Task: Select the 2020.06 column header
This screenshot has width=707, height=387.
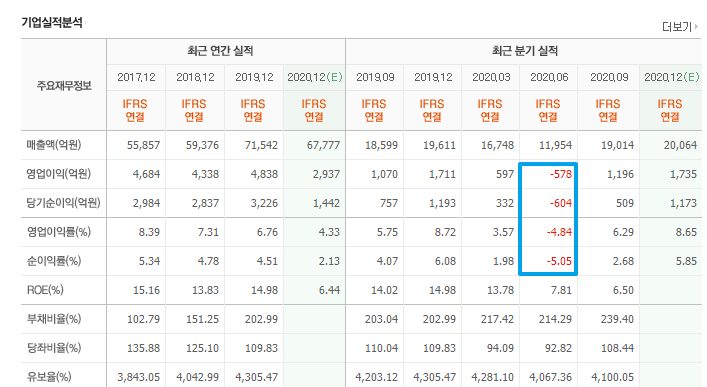Action: click(549, 78)
